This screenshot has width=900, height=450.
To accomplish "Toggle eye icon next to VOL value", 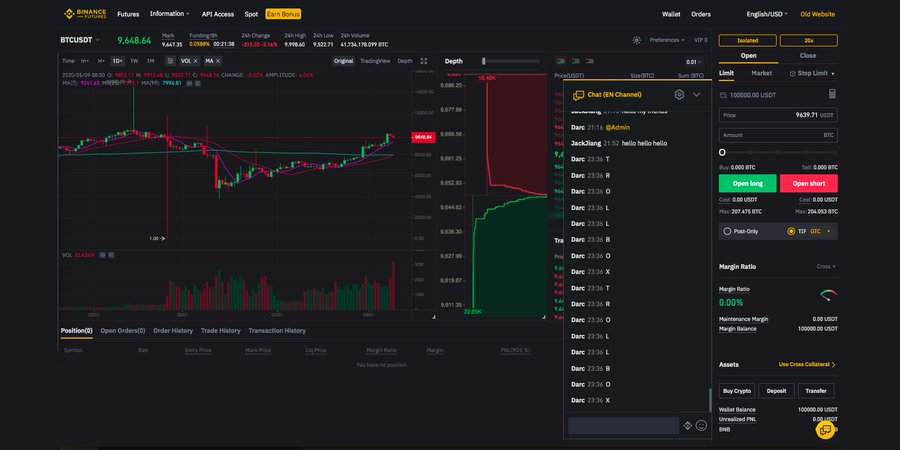I will tap(102, 255).
